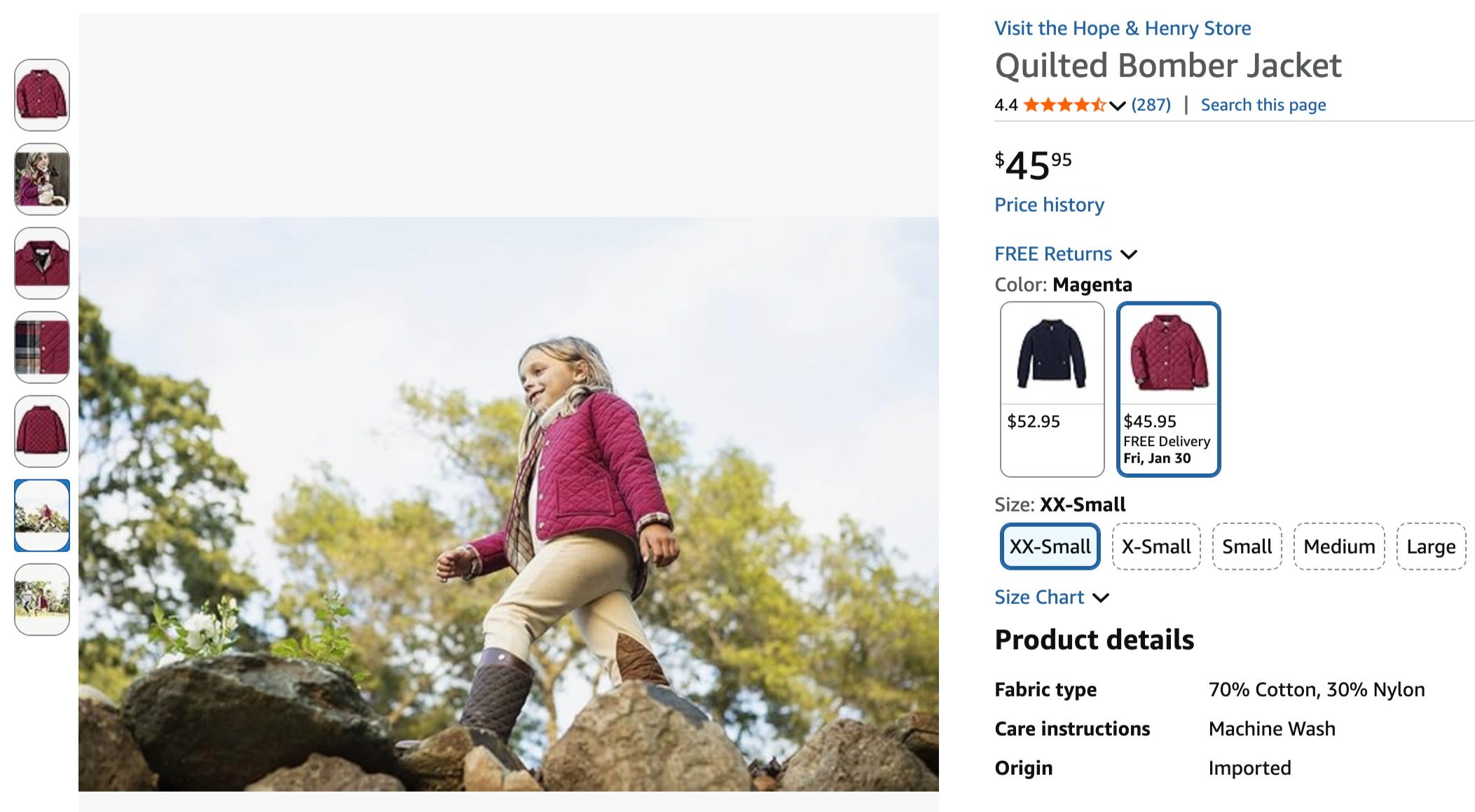Expand the FREE Returns dropdown

coord(1065,254)
